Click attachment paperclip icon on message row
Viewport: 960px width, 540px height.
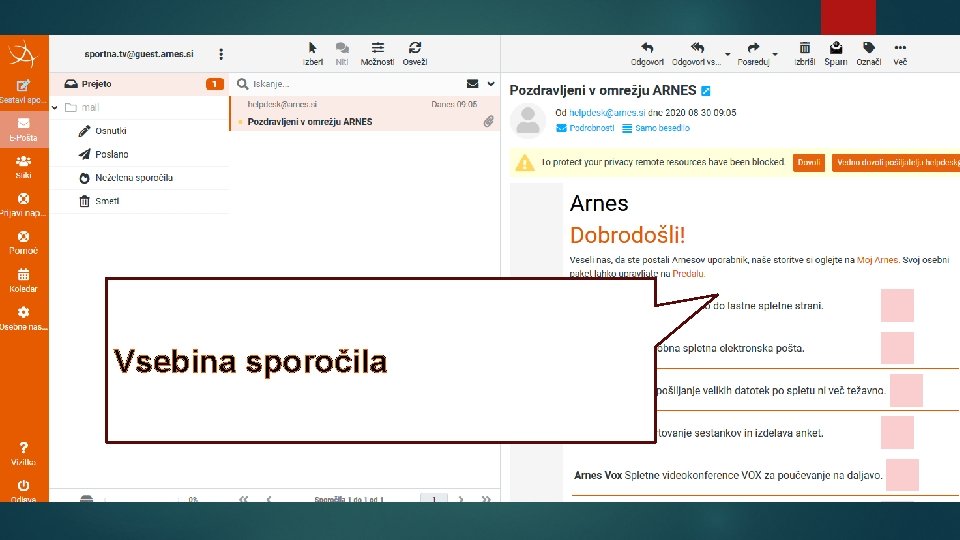(488, 121)
